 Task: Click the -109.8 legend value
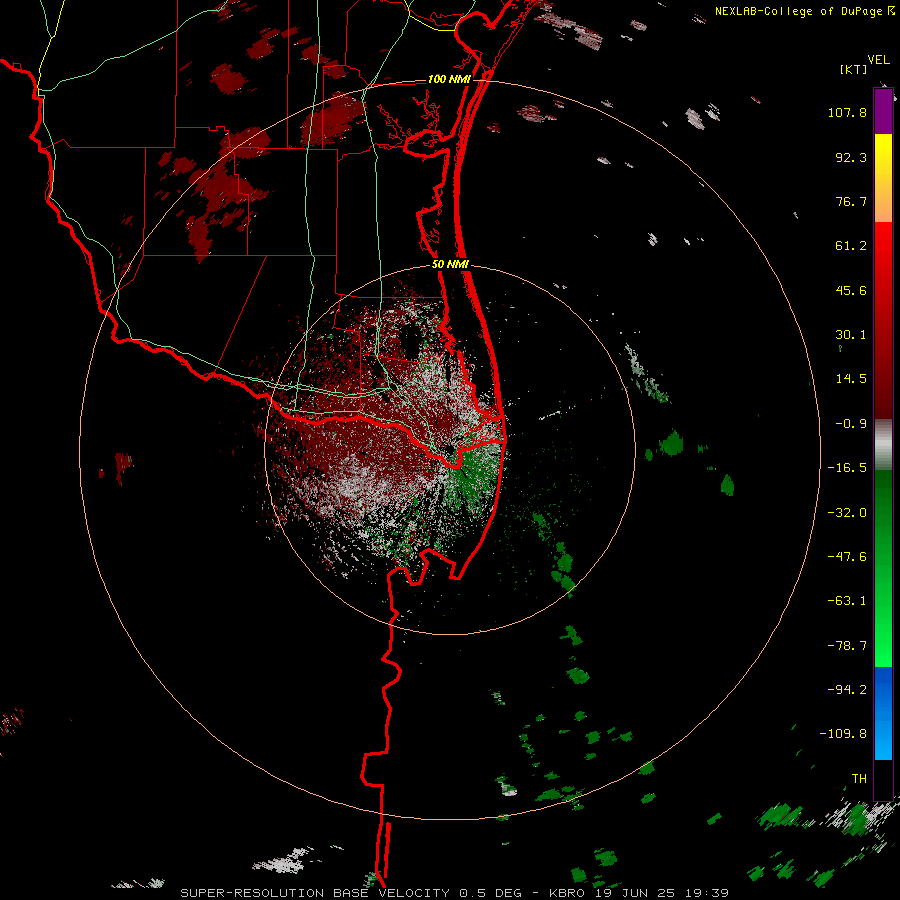(843, 734)
